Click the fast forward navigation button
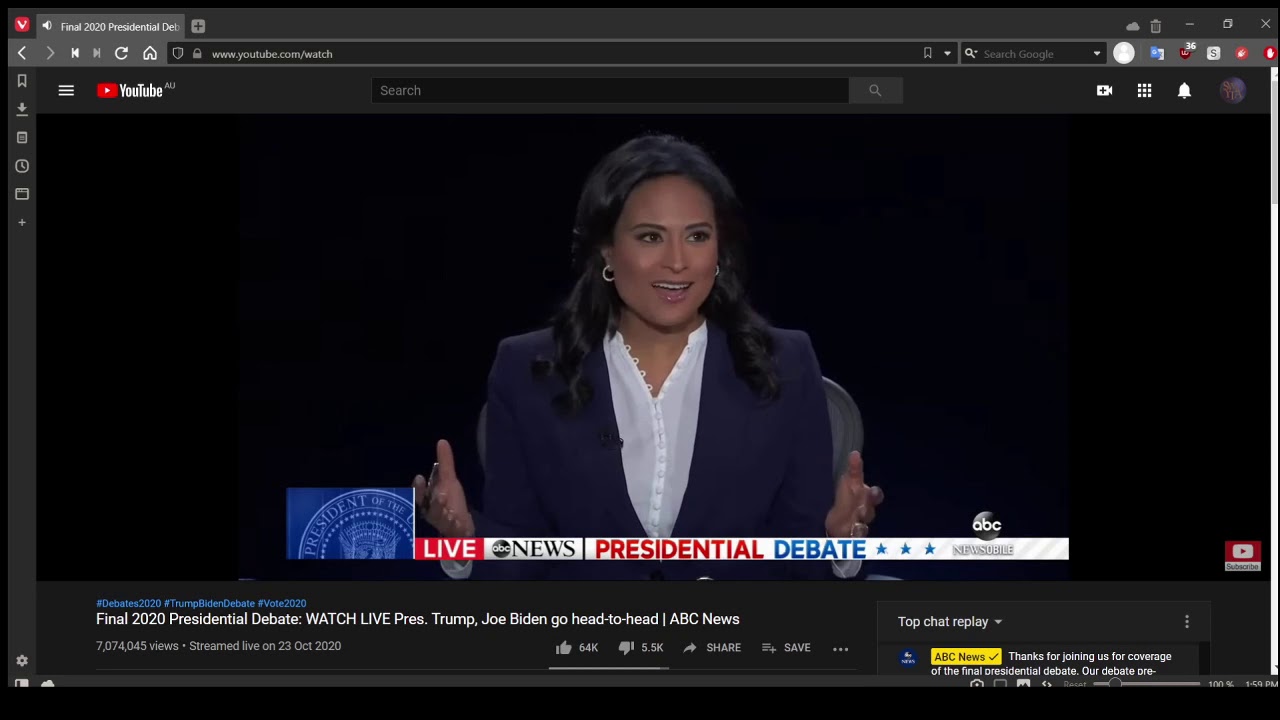 [97, 53]
